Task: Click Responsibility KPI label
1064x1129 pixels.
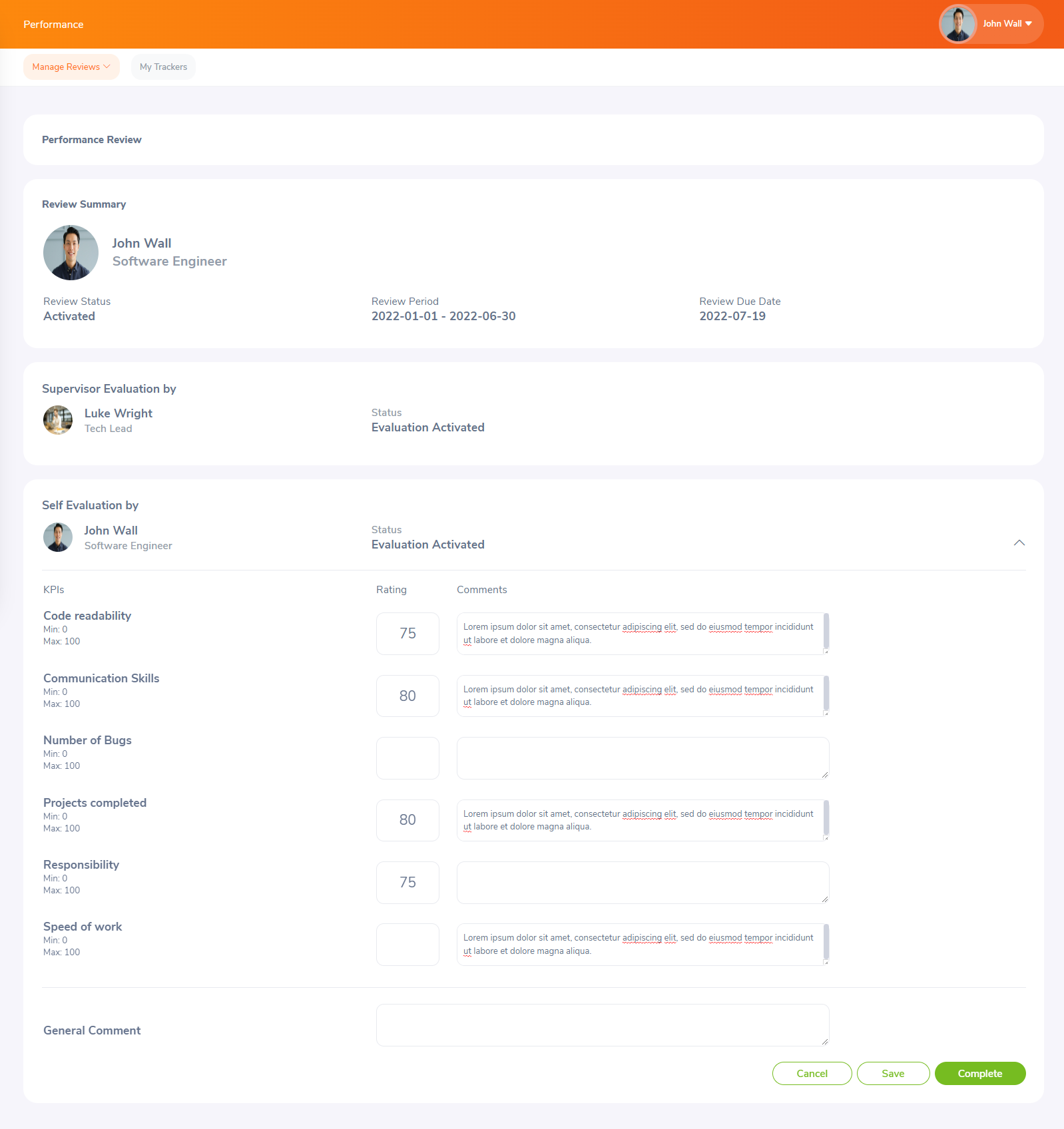Action: pos(81,865)
